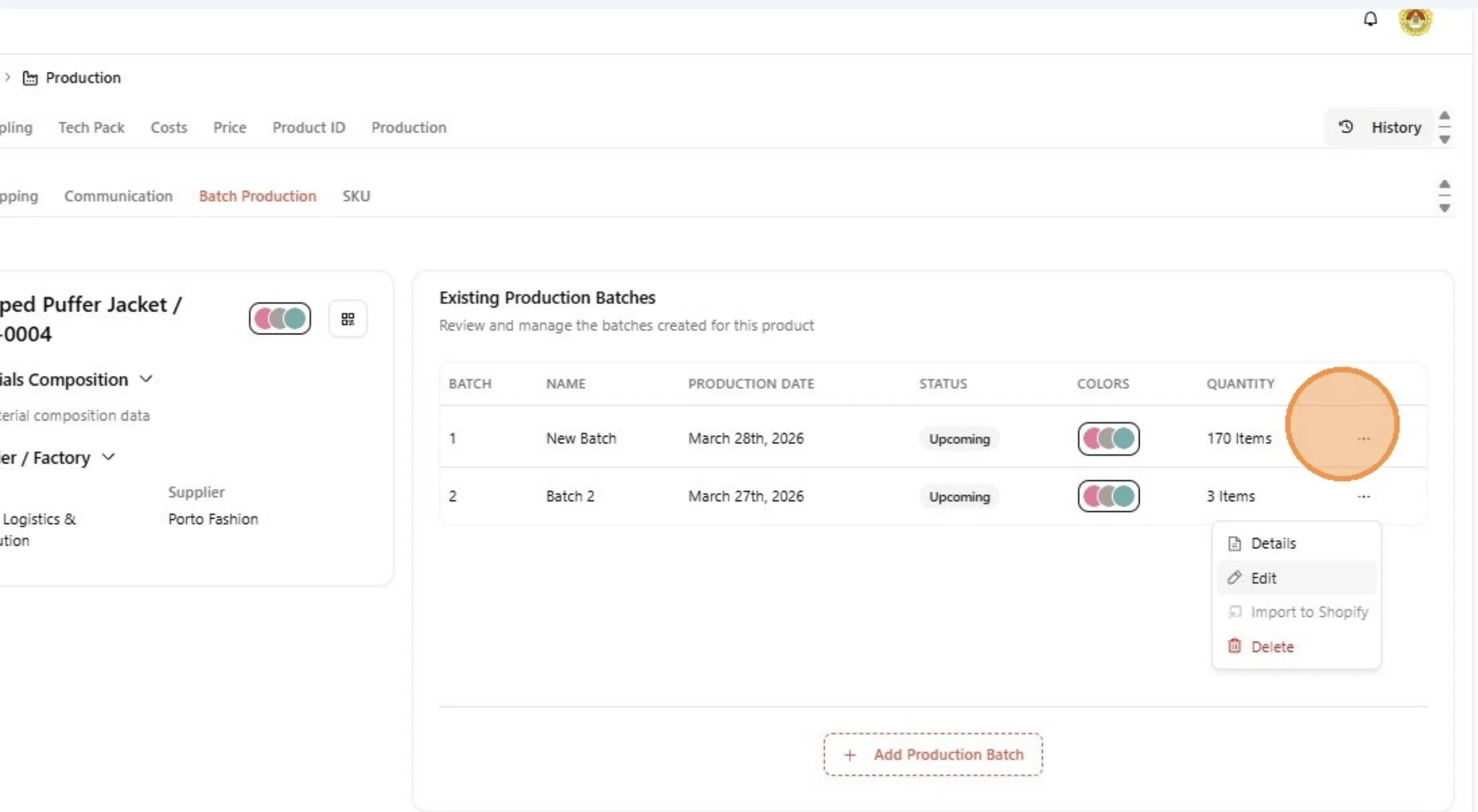This screenshot has width=1478, height=812.
Task: Open the user avatar menu
Action: (x=1415, y=22)
